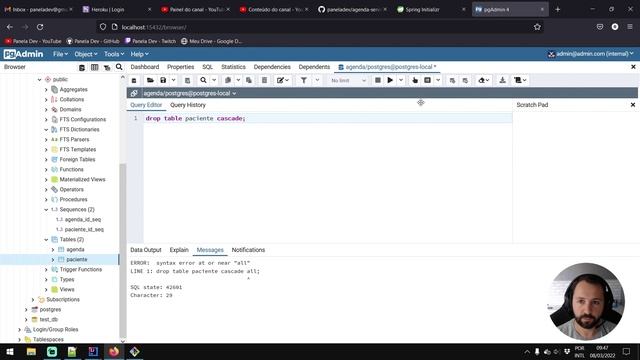640x360 pixels.
Task: Bookmark the page with the star icon
Action: (537, 27)
